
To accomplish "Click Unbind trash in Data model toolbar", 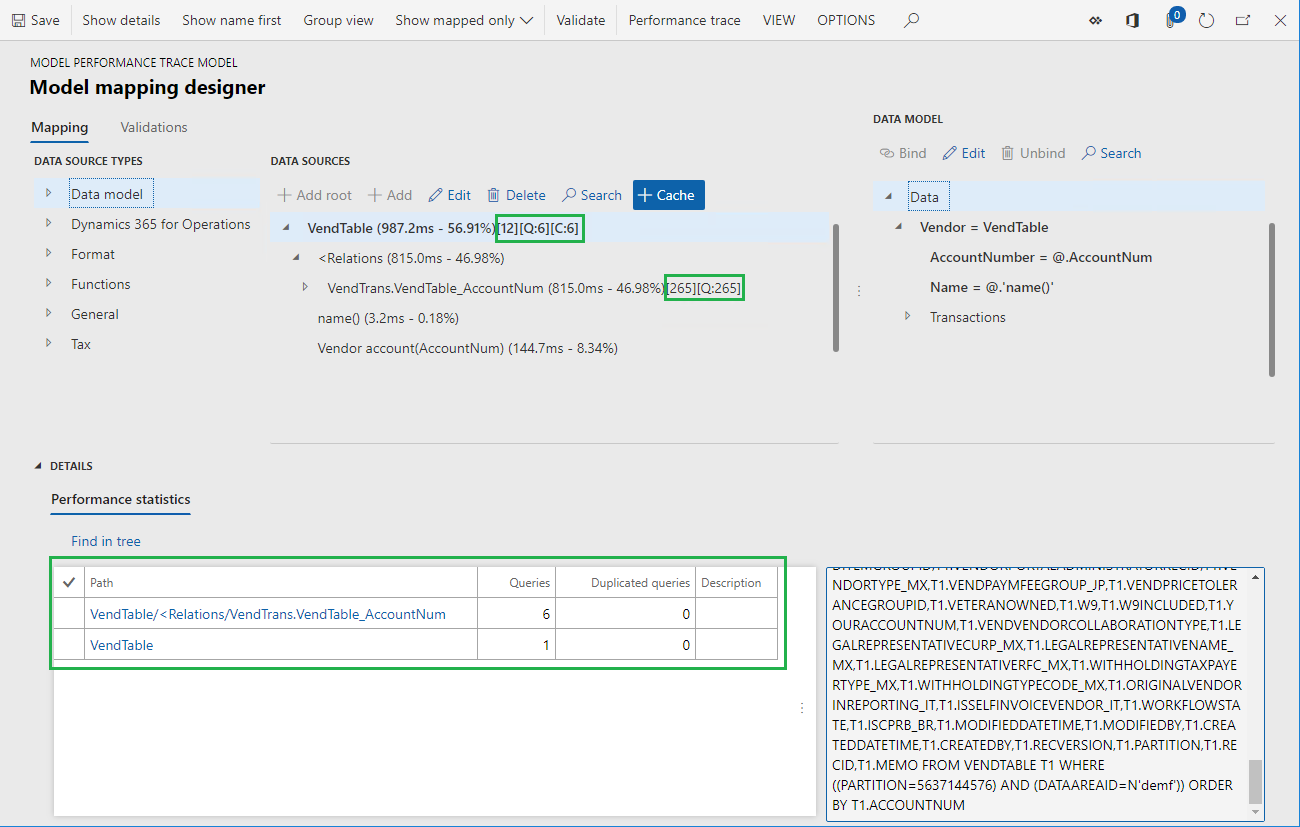I will 1033,153.
